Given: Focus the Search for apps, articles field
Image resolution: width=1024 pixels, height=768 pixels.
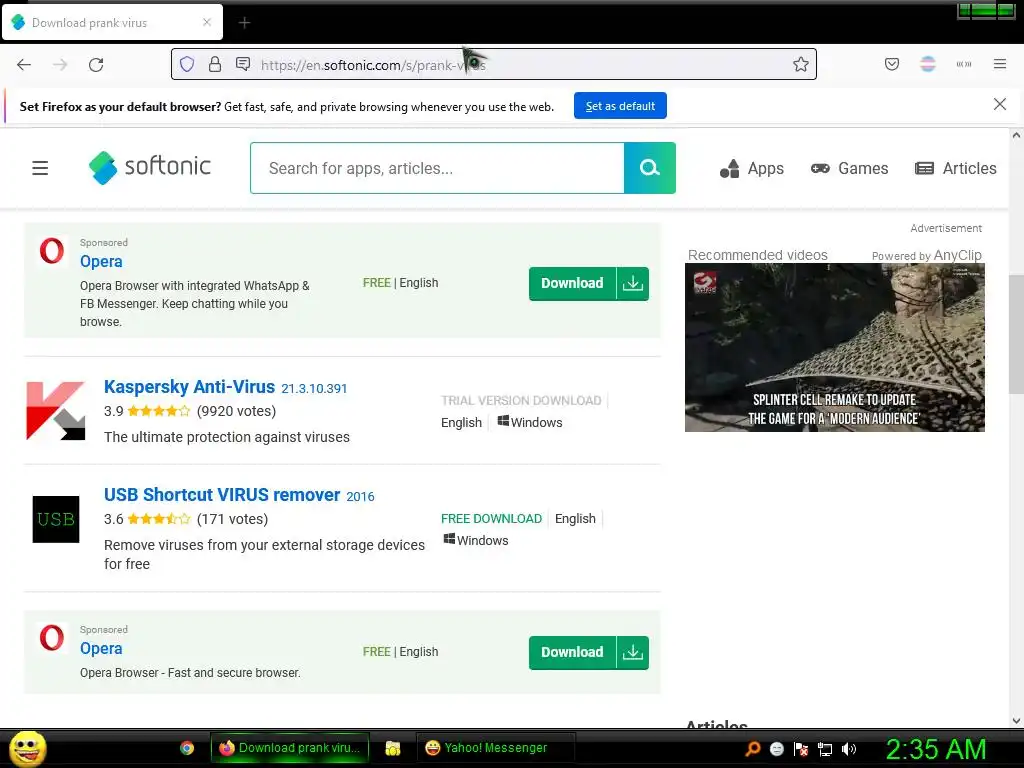Looking at the screenshot, I should tap(437, 168).
